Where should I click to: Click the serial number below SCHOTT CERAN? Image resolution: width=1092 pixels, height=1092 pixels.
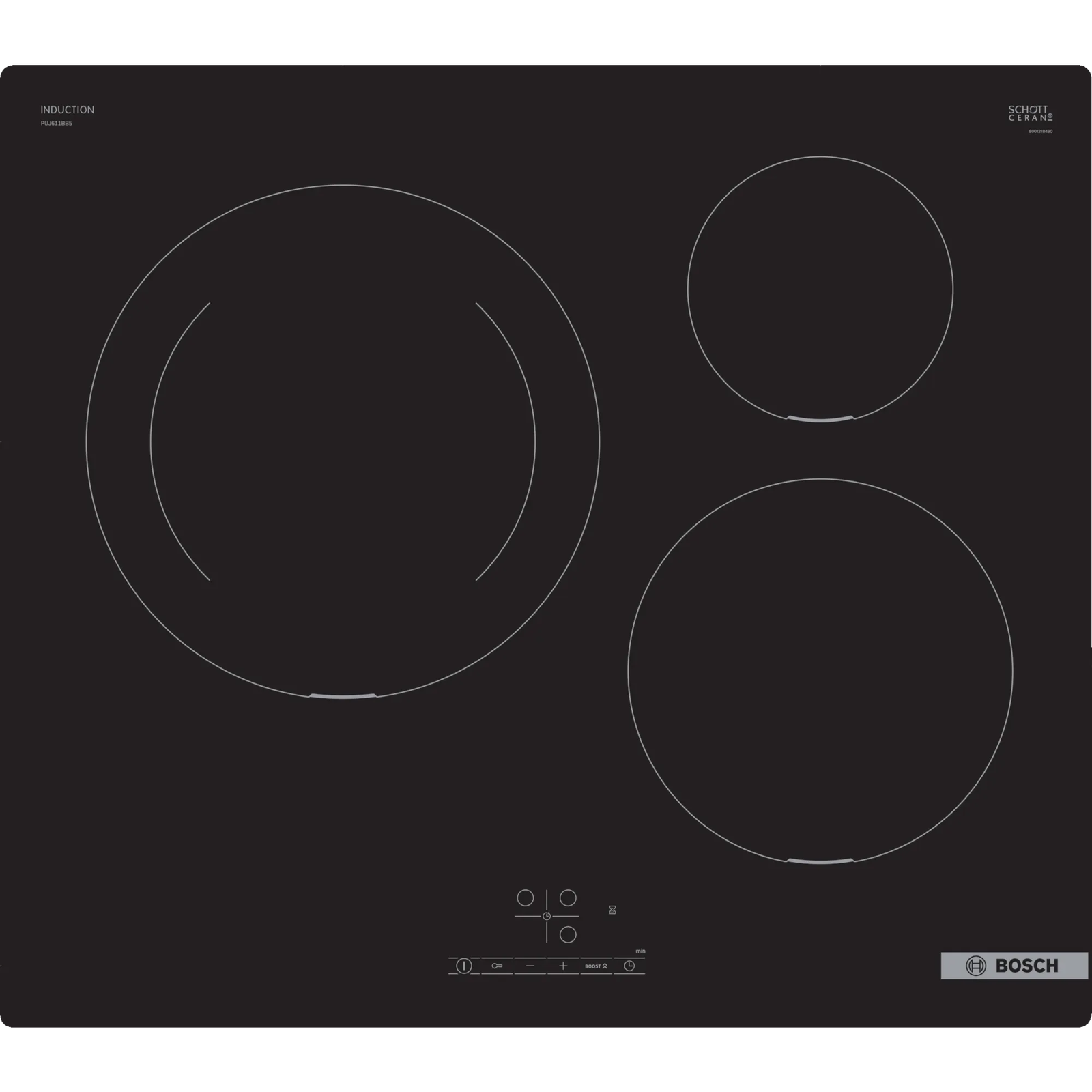[x=1040, y=131]
